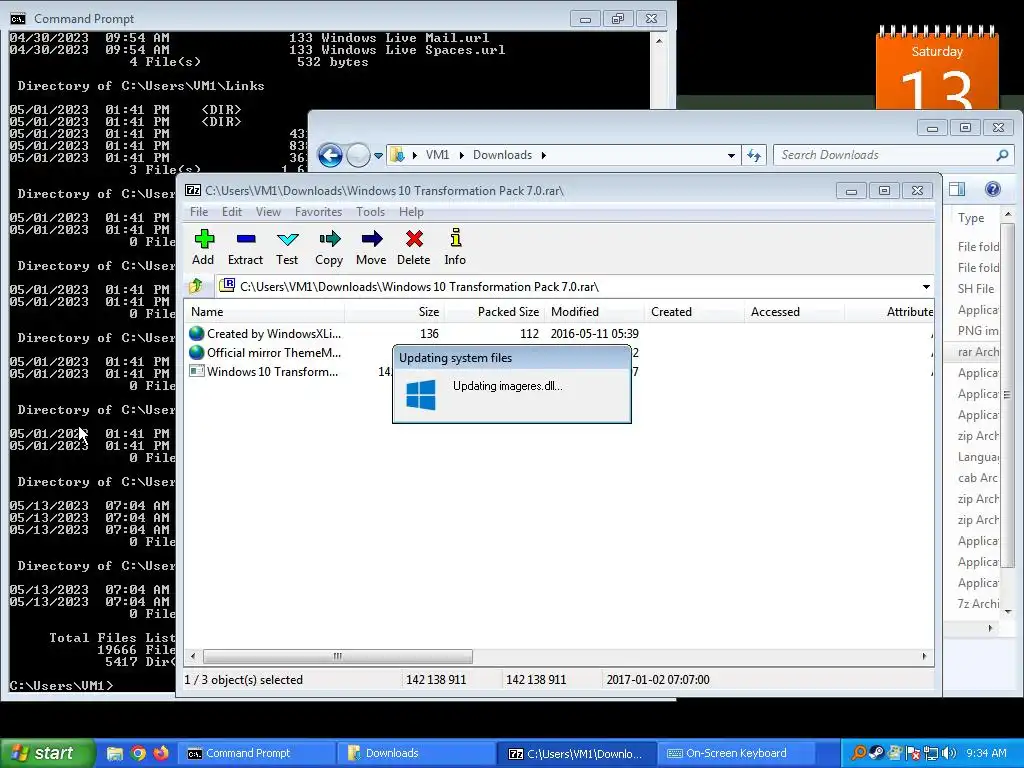Click the Explorer Back arrow button
The width and height of the screenshot is (1024, 768).
tap(330, 155)
